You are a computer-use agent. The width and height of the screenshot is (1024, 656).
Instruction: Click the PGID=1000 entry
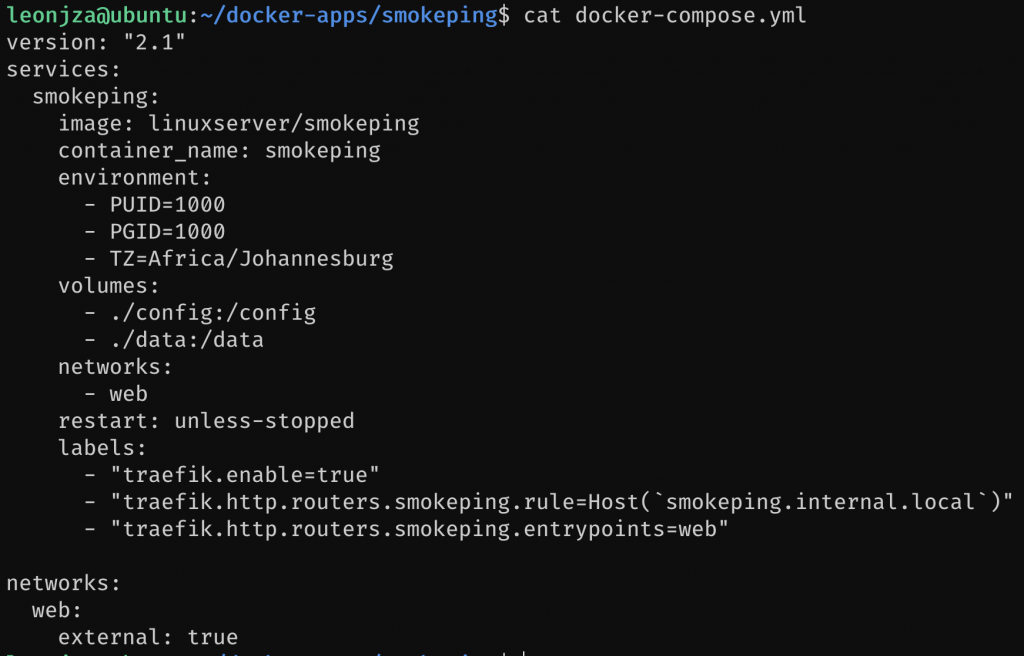(167, 232)
